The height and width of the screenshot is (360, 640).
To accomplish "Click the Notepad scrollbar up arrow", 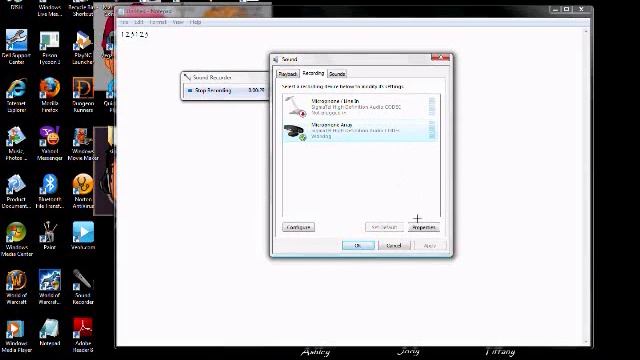I will (x=586, y=31).
